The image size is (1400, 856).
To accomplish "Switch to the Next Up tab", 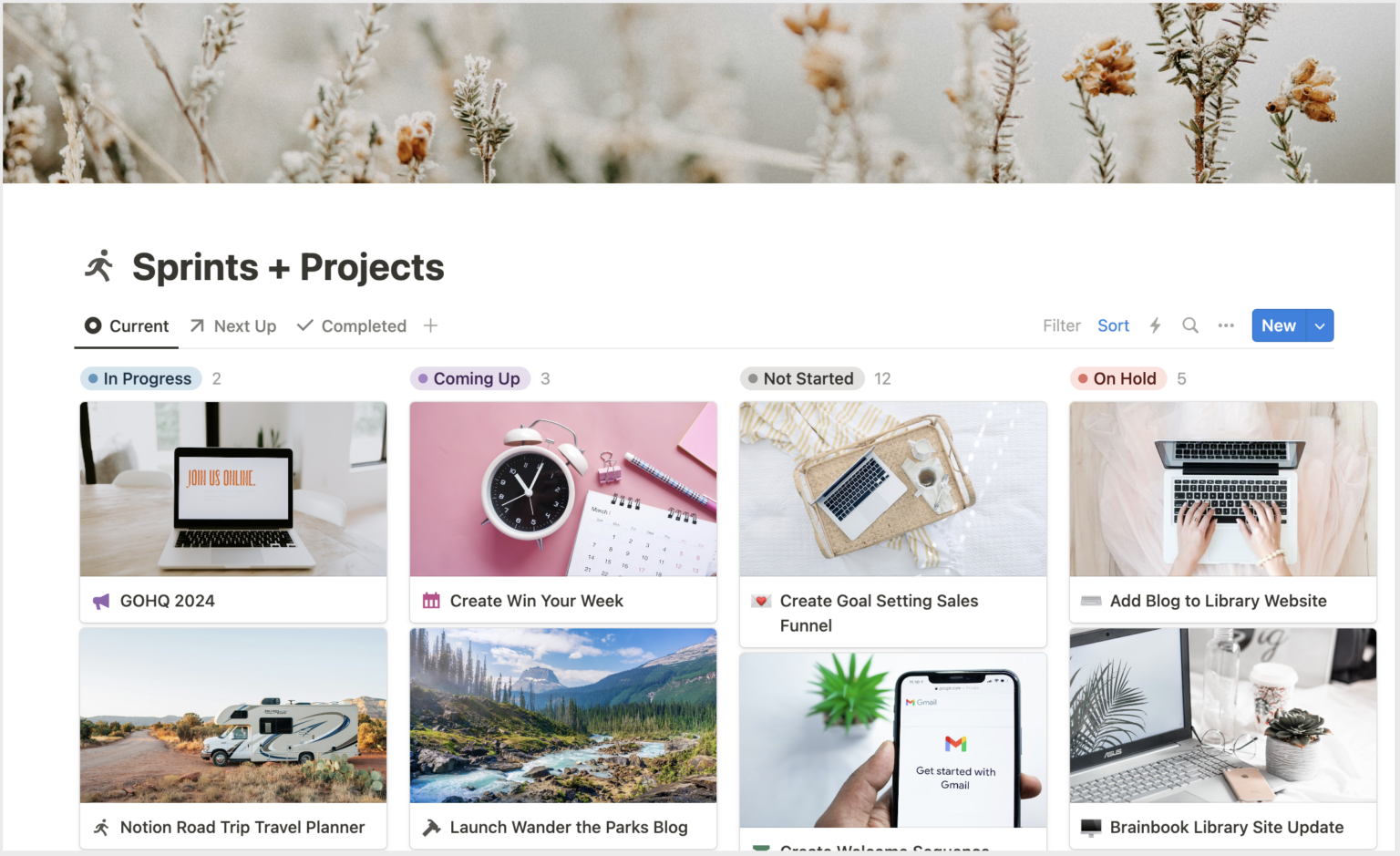I will tap(233, 325).
